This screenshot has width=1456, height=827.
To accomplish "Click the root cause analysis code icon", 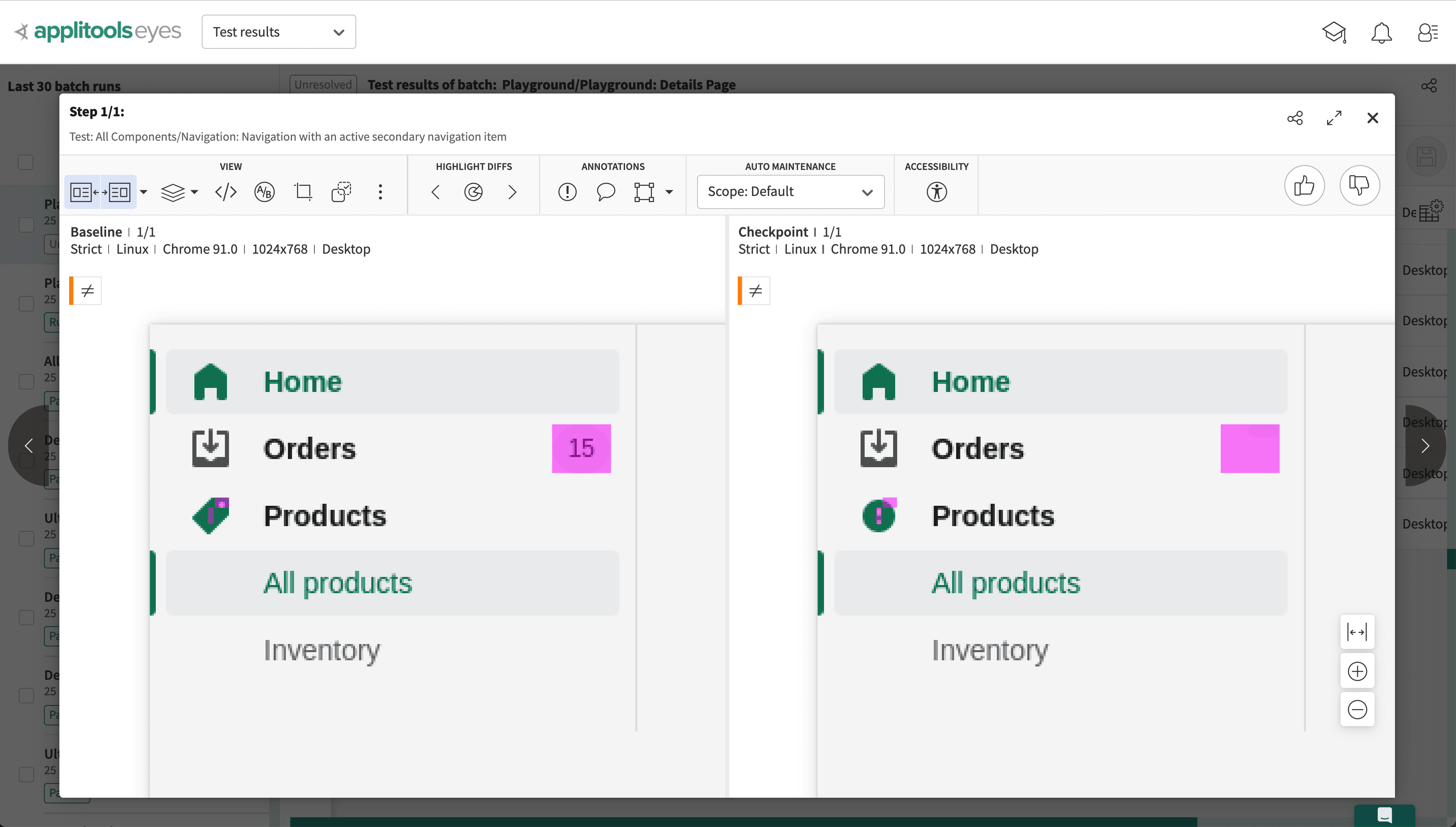I will pyautogui.click(x=226, y=192).
